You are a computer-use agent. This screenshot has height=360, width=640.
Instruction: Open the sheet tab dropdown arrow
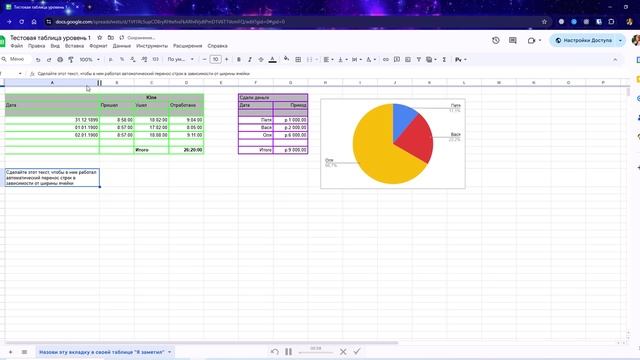pos(169,352)
